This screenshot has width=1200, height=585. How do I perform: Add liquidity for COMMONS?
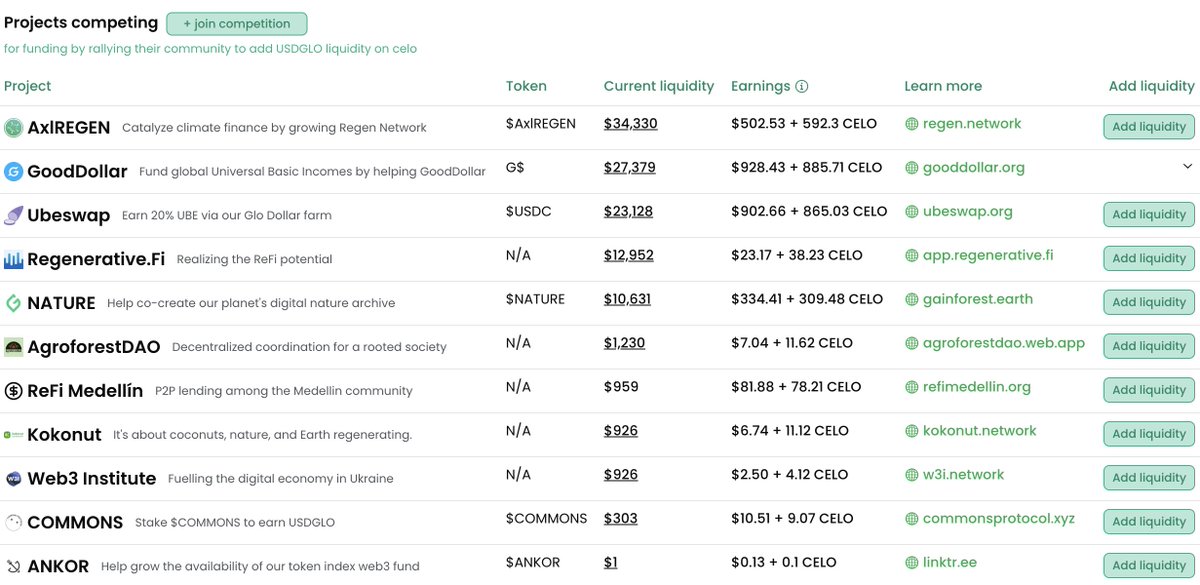pyautogui.click(x=1149, y=522)
